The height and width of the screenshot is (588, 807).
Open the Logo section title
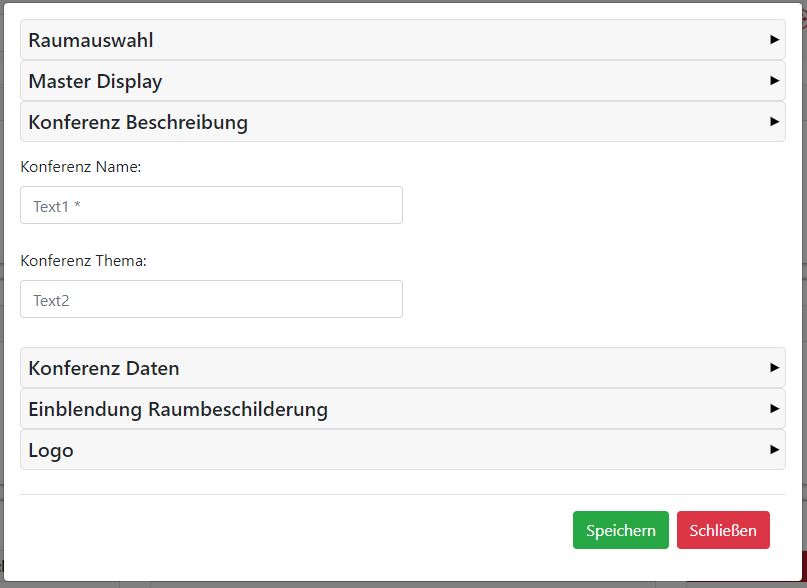click(x=51, y=451)
